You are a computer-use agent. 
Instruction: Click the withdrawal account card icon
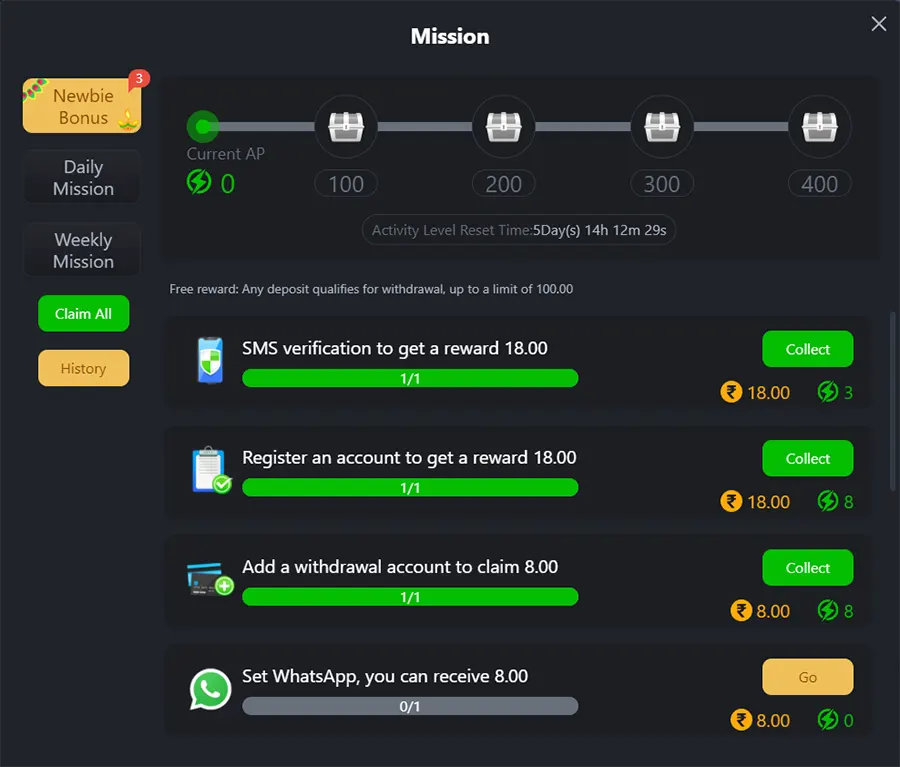click(210, 579)
